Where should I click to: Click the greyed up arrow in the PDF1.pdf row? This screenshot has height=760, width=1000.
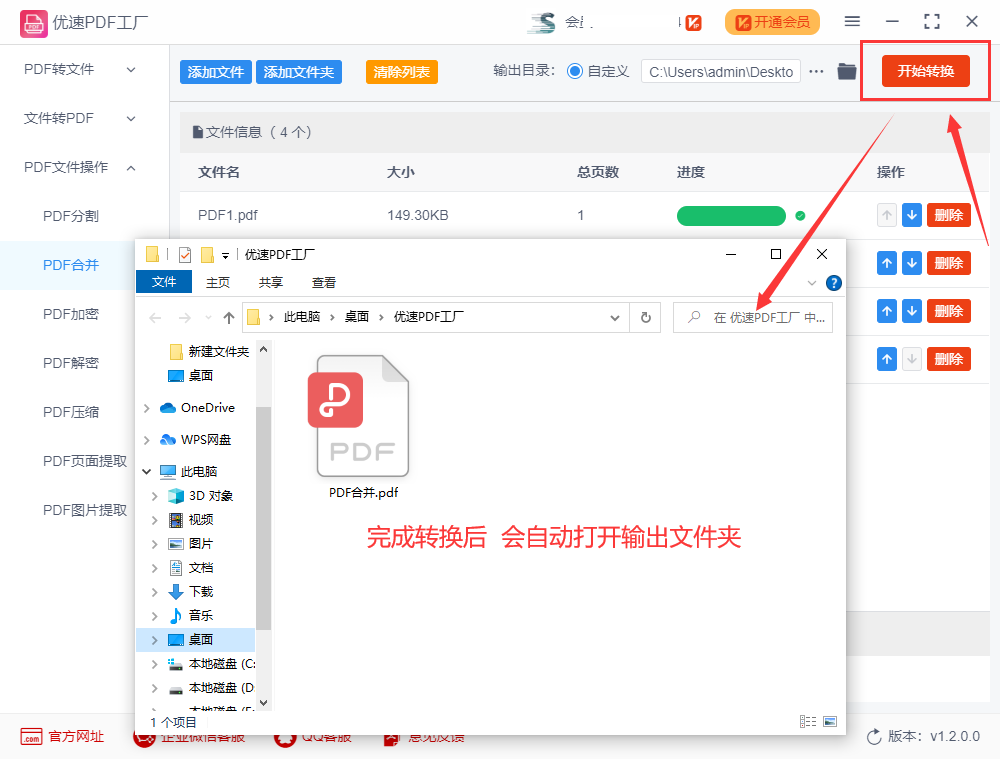tap(886, 216)
